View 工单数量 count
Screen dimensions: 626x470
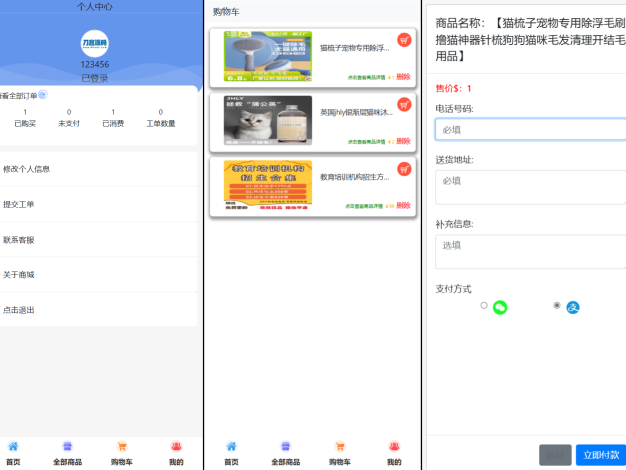pos(161,118)
